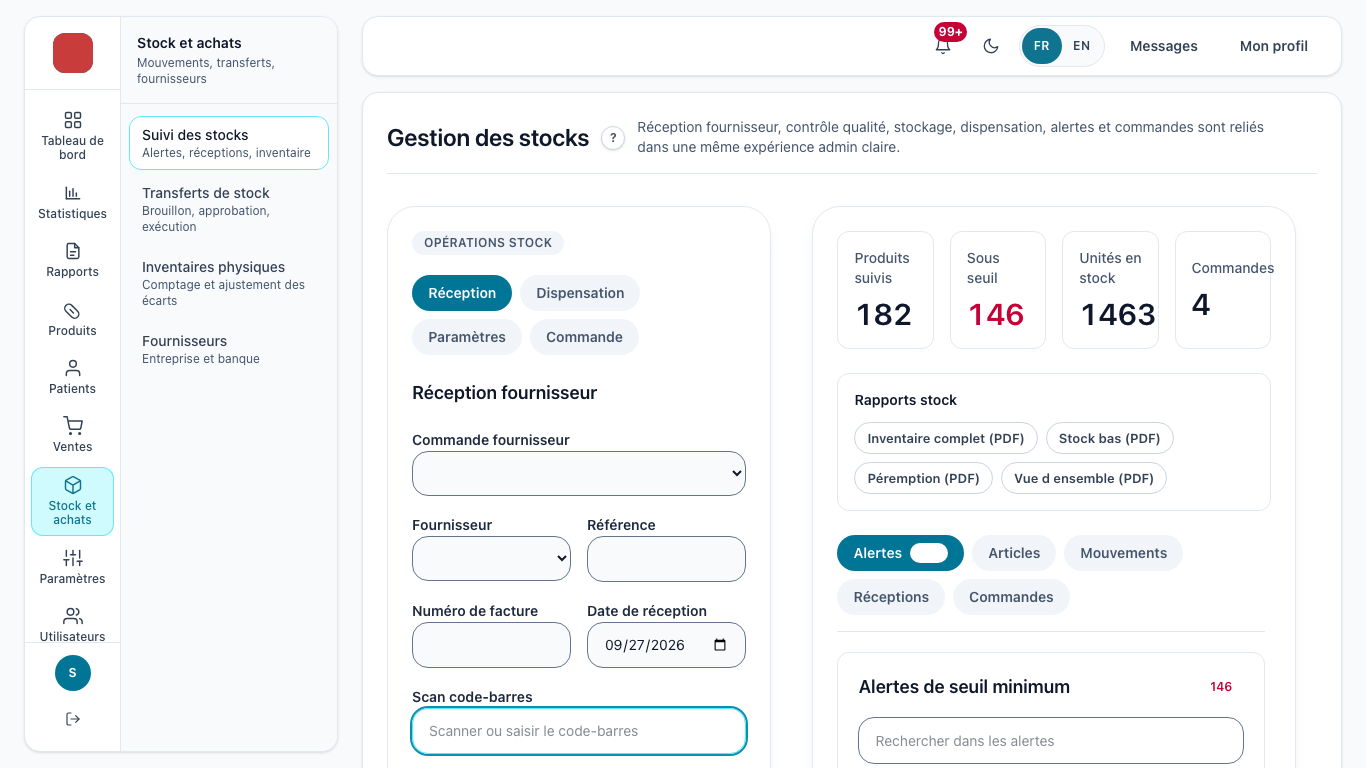
Task: Open Messages in top bar
Action: tap(1164, 46)
